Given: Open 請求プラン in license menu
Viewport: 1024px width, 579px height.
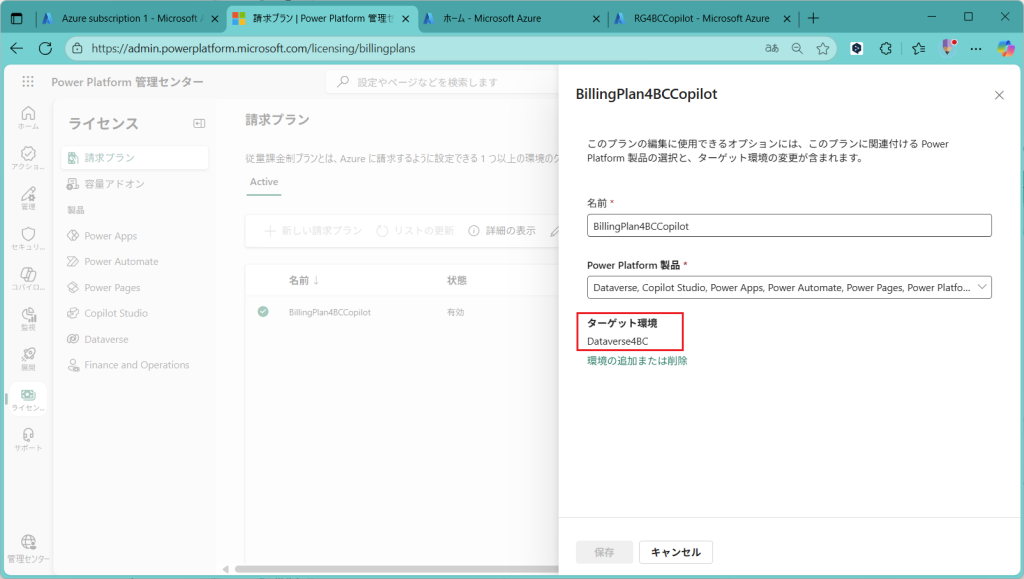Looking at the screenshot, I should click(x=135, y=157).
